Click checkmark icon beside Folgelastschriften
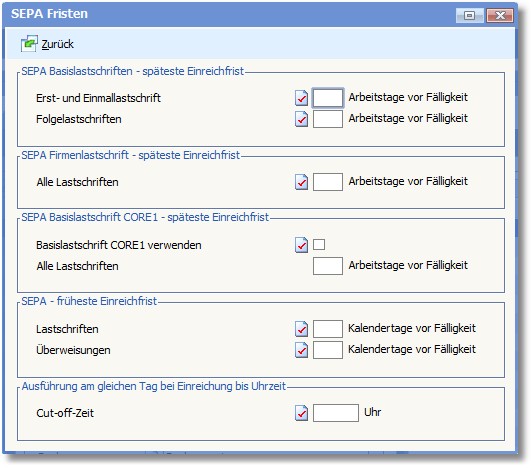 click(301, 119)
